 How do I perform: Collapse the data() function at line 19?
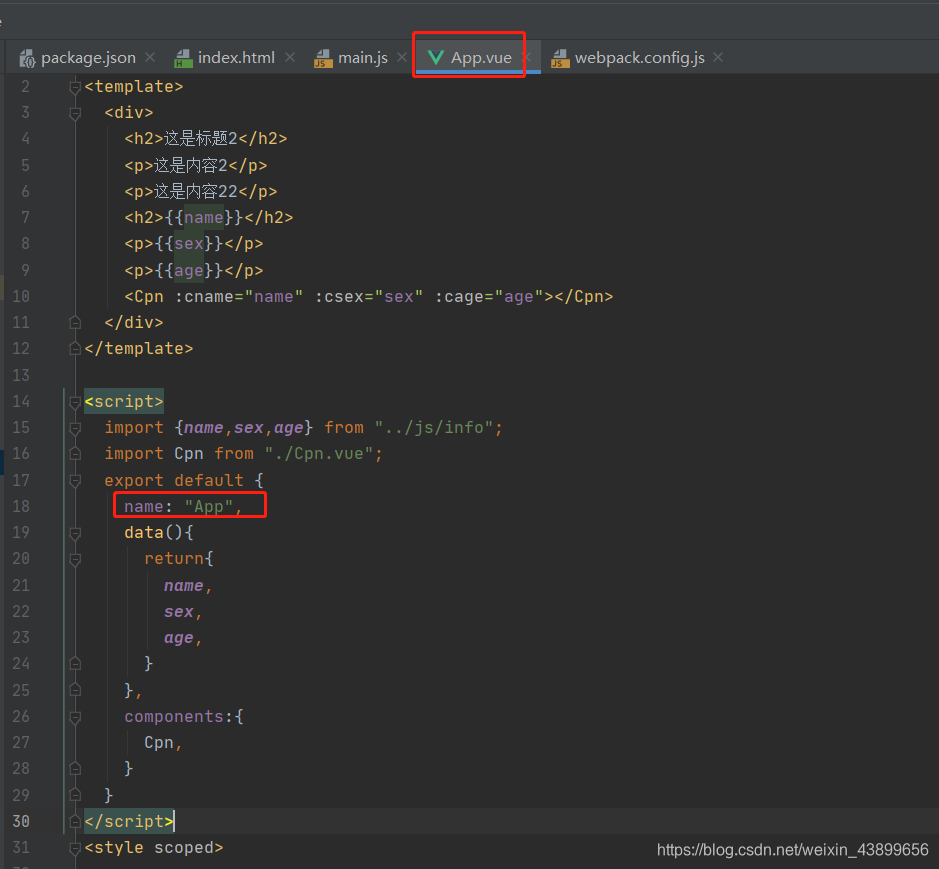[x=75, y=533]
